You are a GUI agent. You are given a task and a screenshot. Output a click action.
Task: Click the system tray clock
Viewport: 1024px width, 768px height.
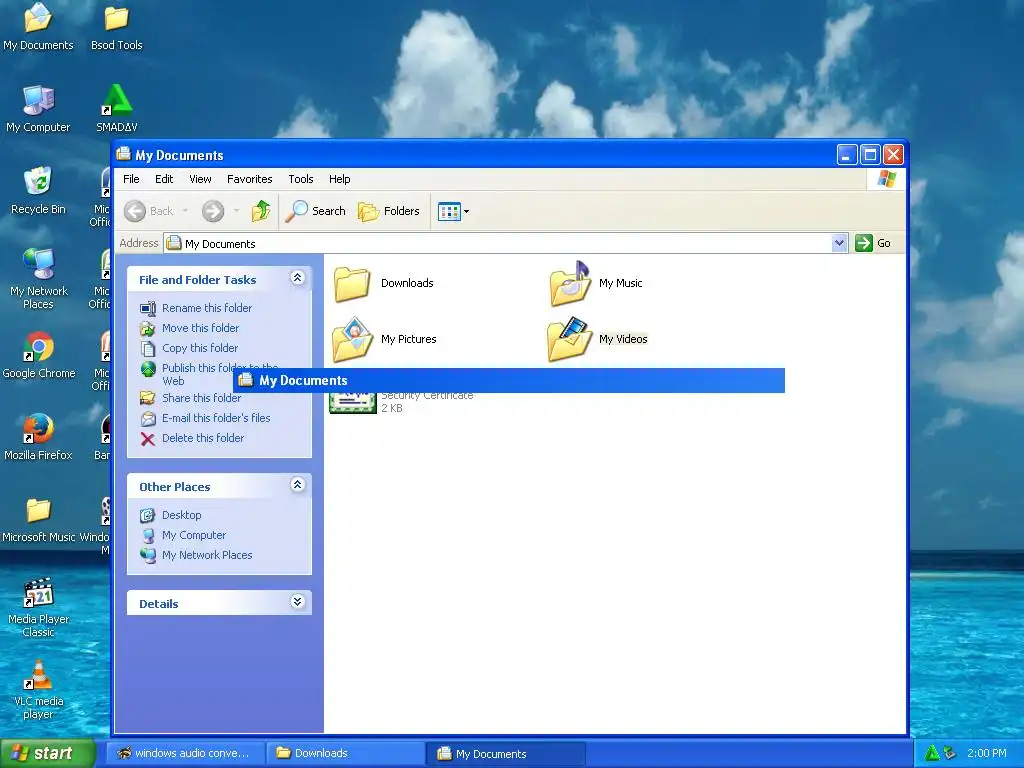coord(986,753)
